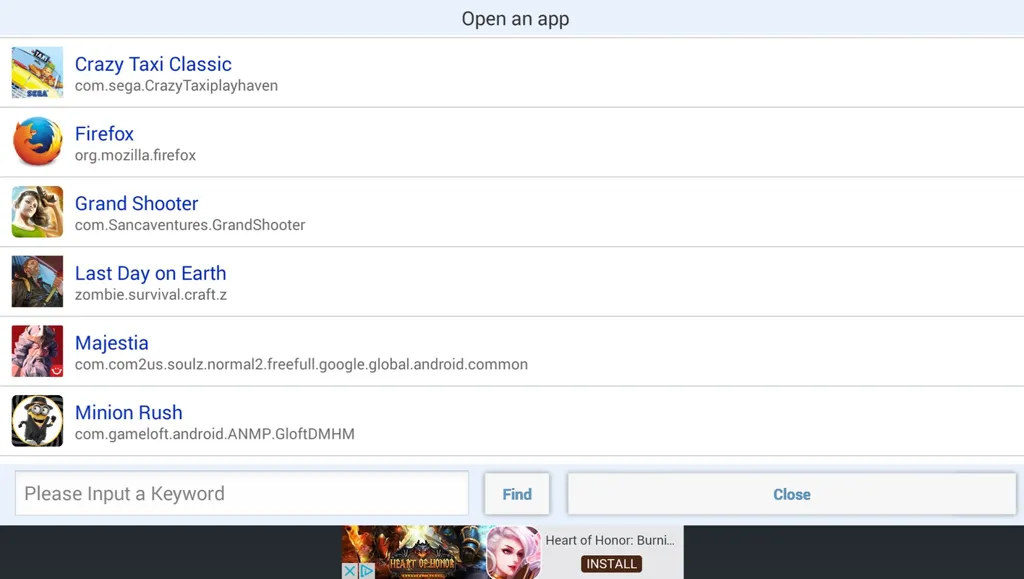Click package name zombie.survival.craft.z
Viewport: 1024px width, 579px height.
tap(151, 295)
